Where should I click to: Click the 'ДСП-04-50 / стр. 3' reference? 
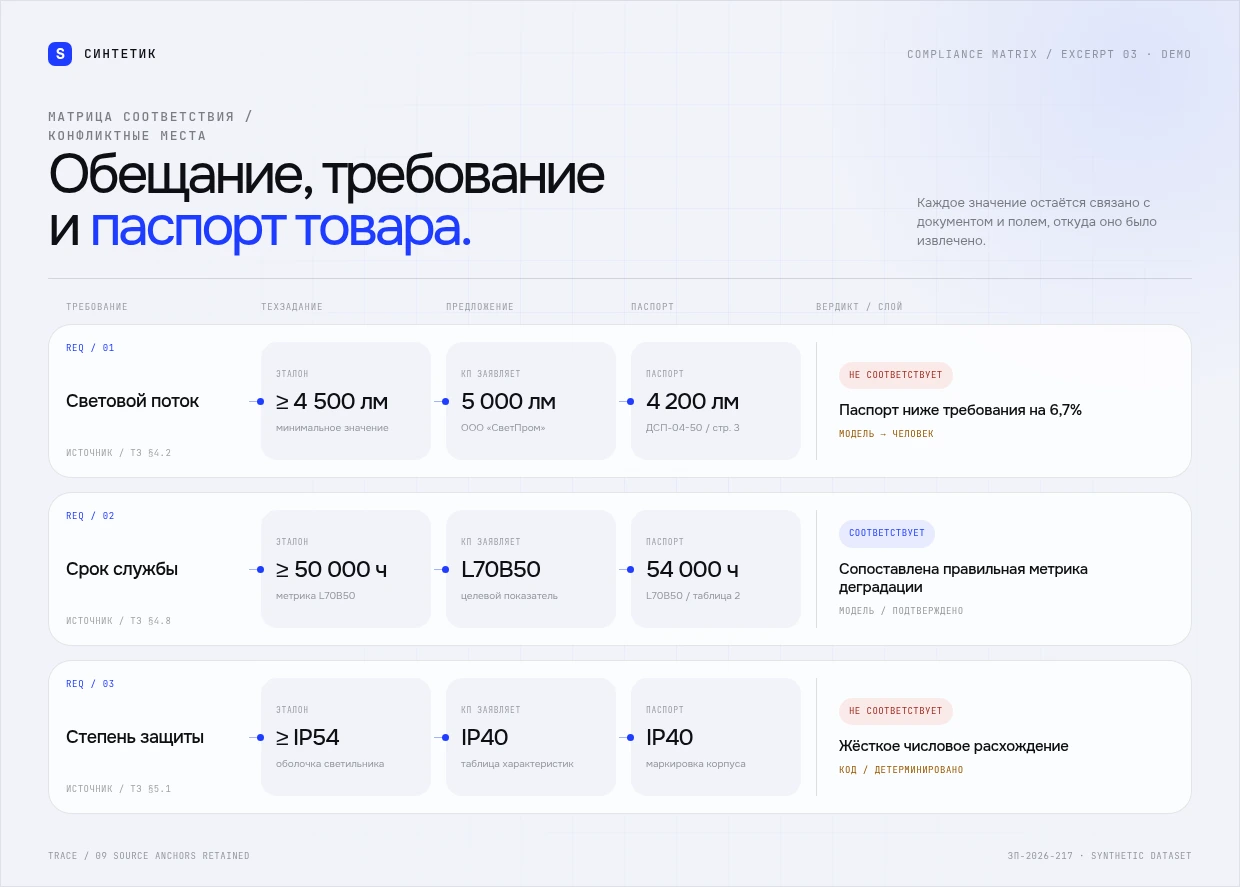693,428
